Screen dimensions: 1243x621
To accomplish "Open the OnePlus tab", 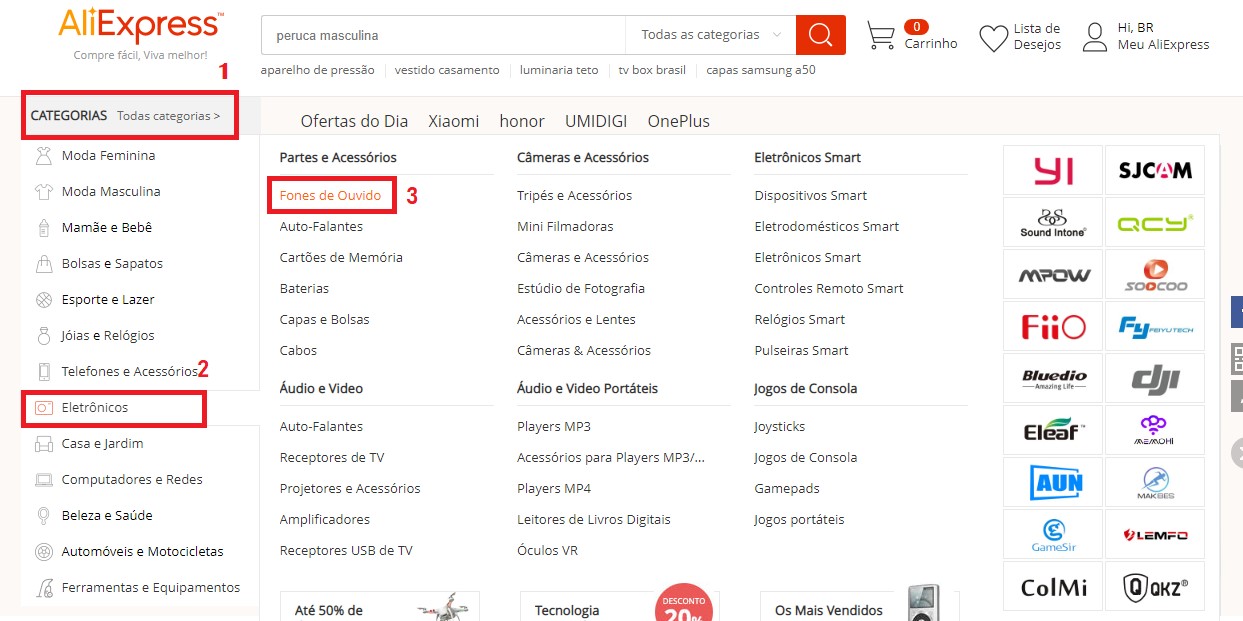I will 679,121.
